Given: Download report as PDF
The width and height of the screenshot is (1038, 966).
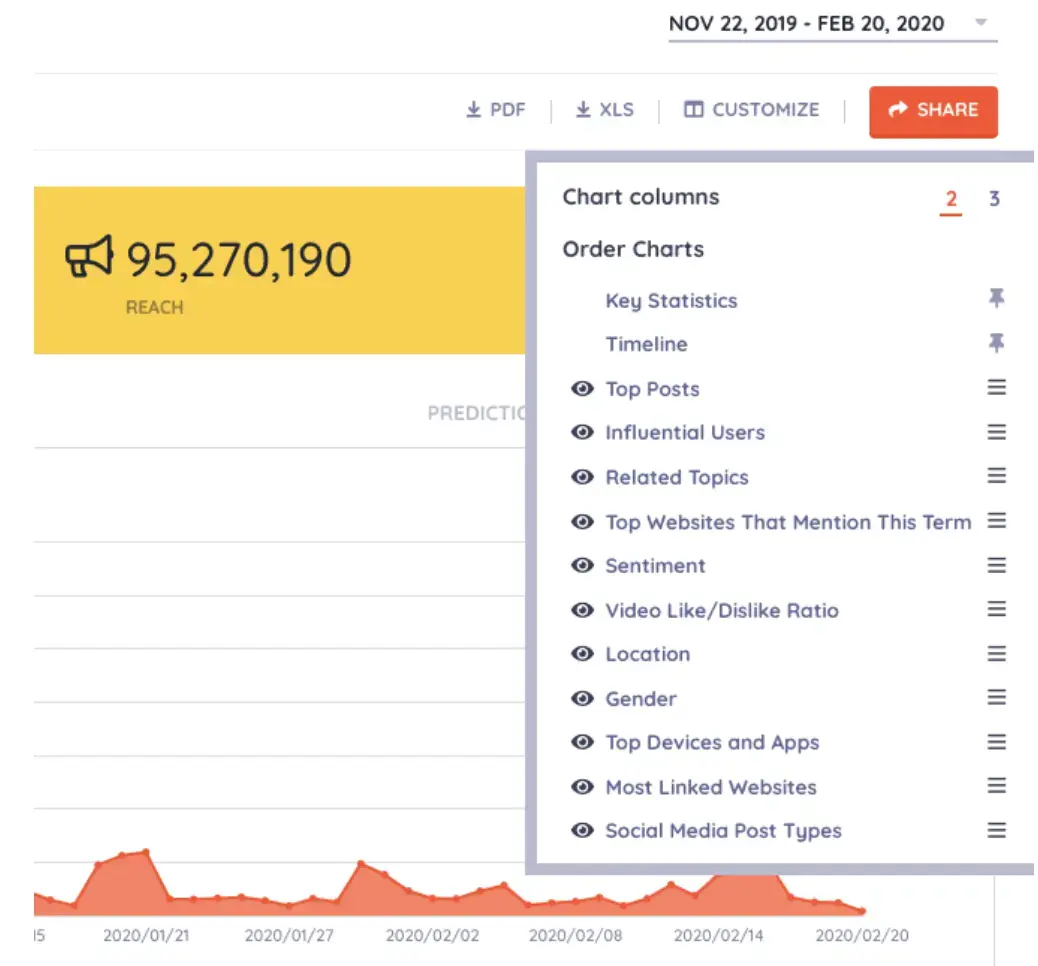Looking at the screenshot, I should click(x=496, y=110).
